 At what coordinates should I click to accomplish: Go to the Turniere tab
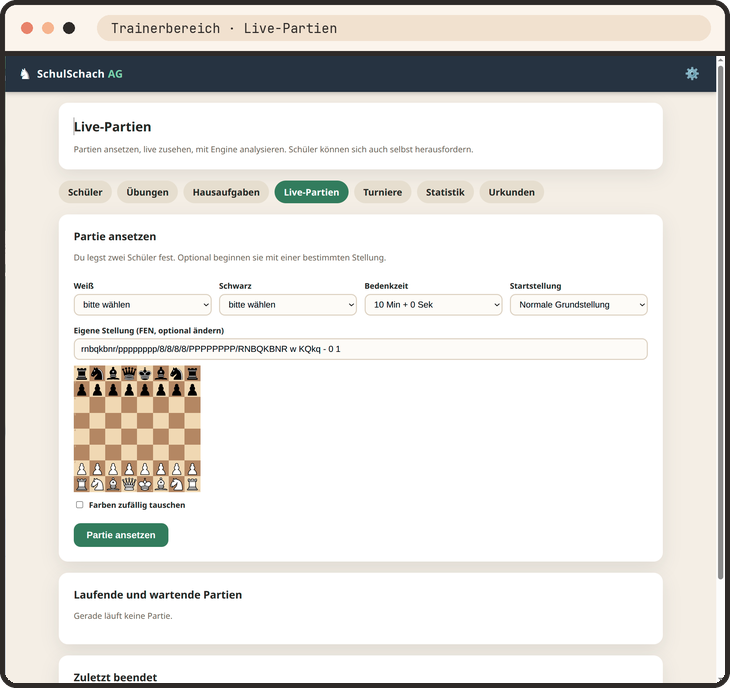tap(383, 192)
